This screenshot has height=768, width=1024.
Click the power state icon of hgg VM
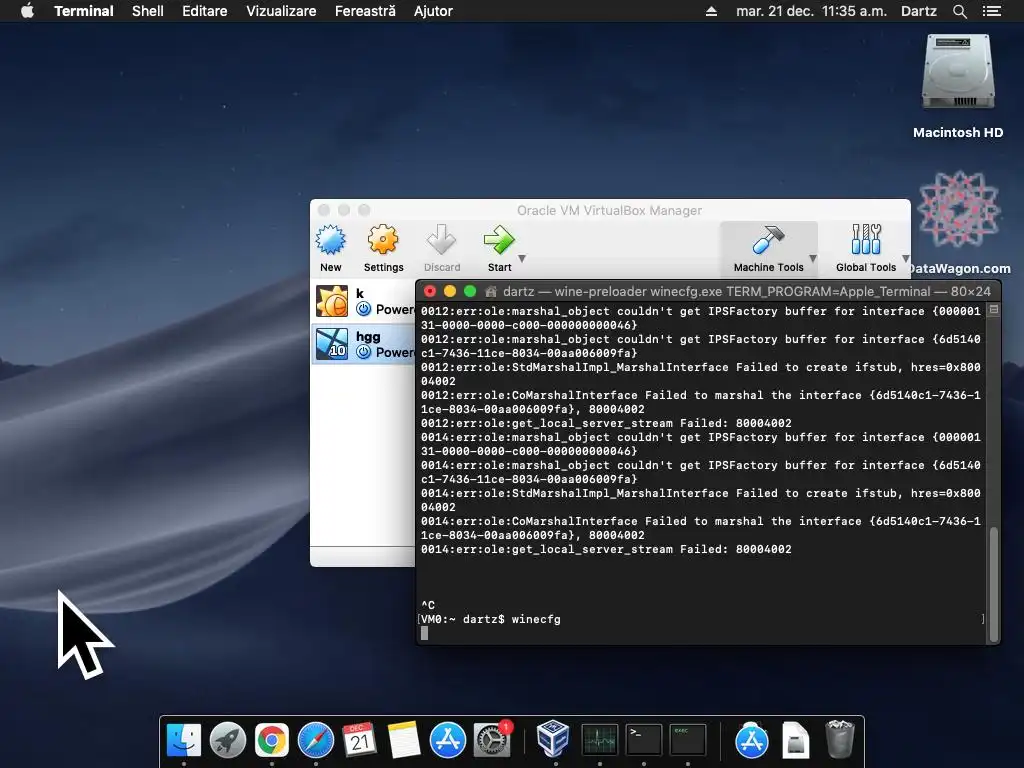click(x=364, y=352)
